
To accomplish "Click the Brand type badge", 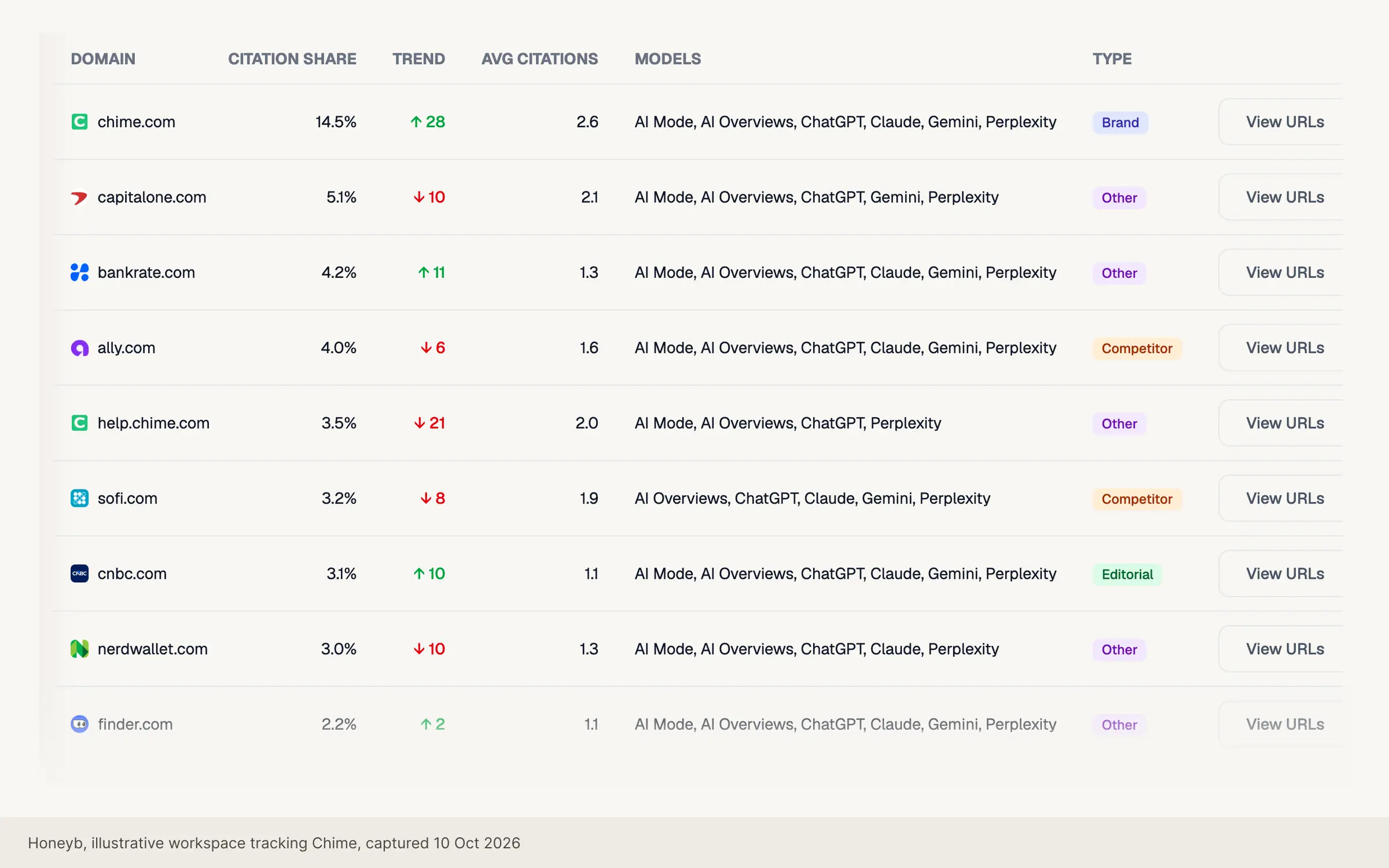I will tap(1120, 123).
